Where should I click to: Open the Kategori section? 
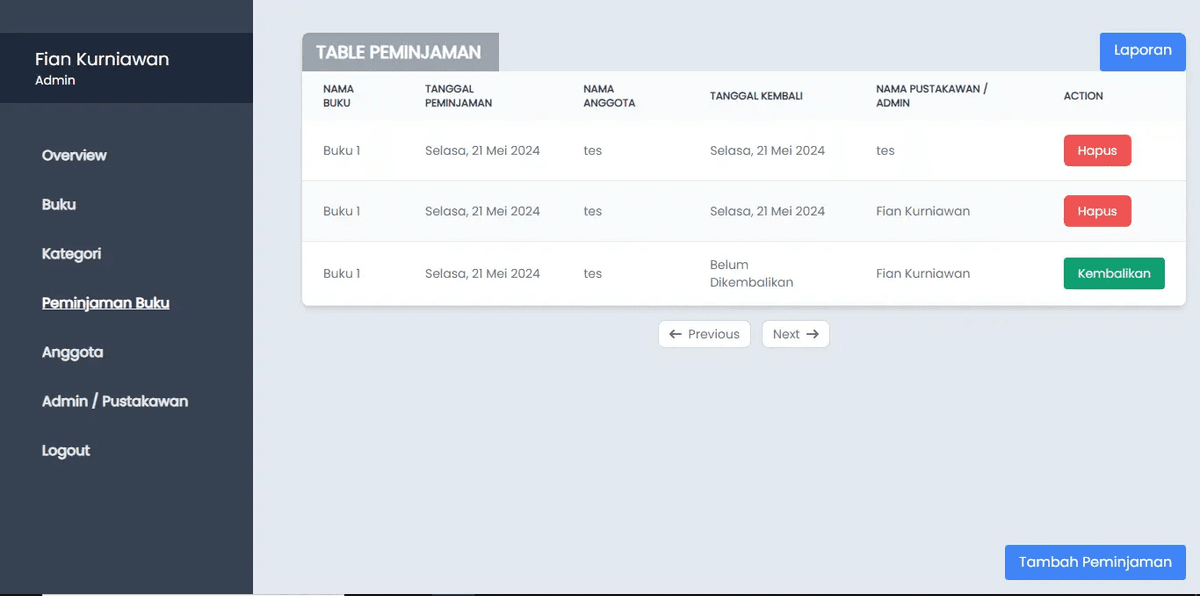71,254
